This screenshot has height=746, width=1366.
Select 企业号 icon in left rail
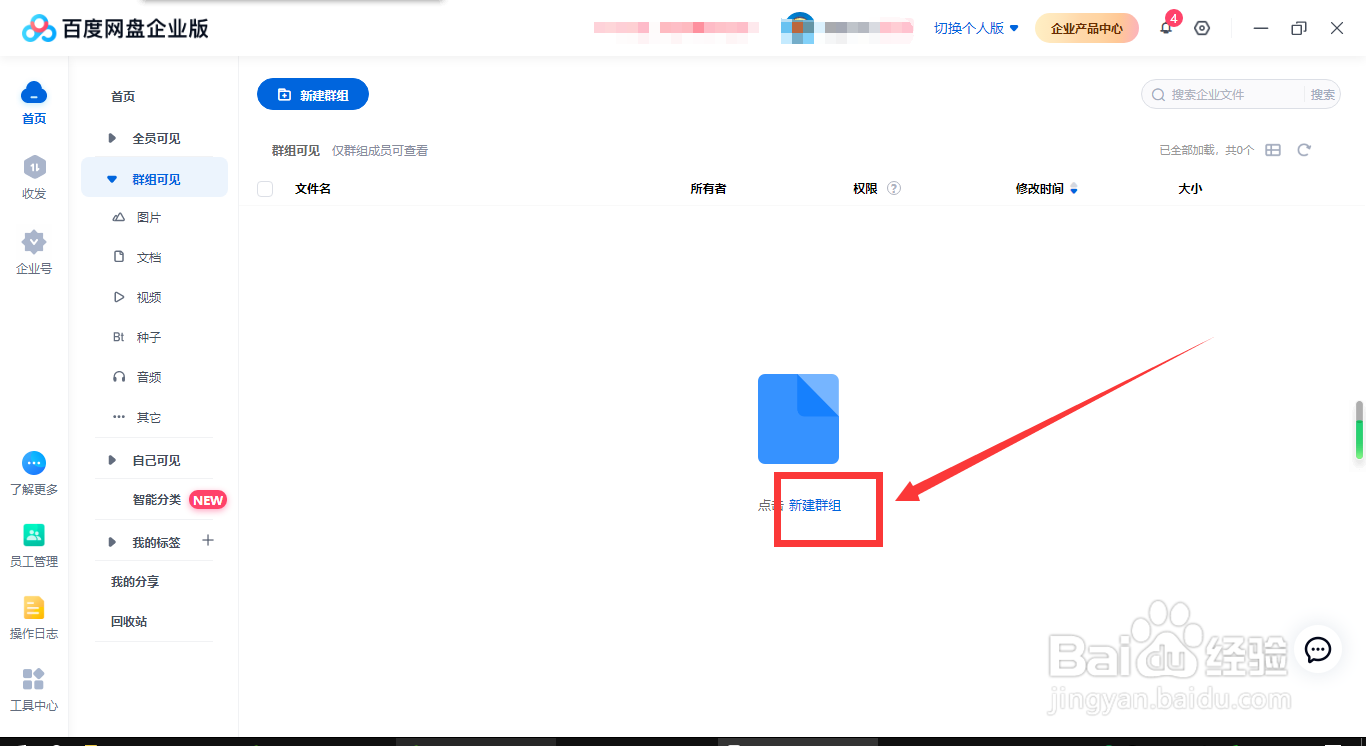point(33,250)
